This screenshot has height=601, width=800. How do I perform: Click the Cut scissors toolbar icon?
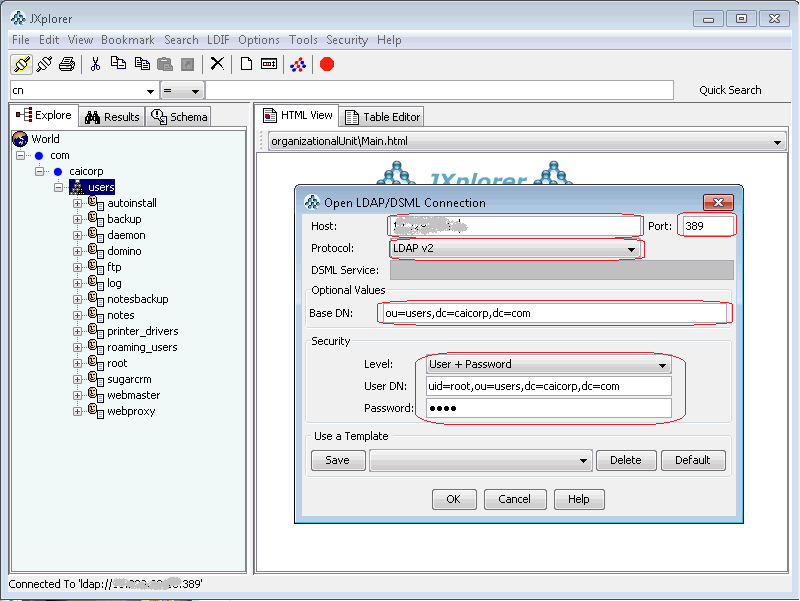pos(95,64)
